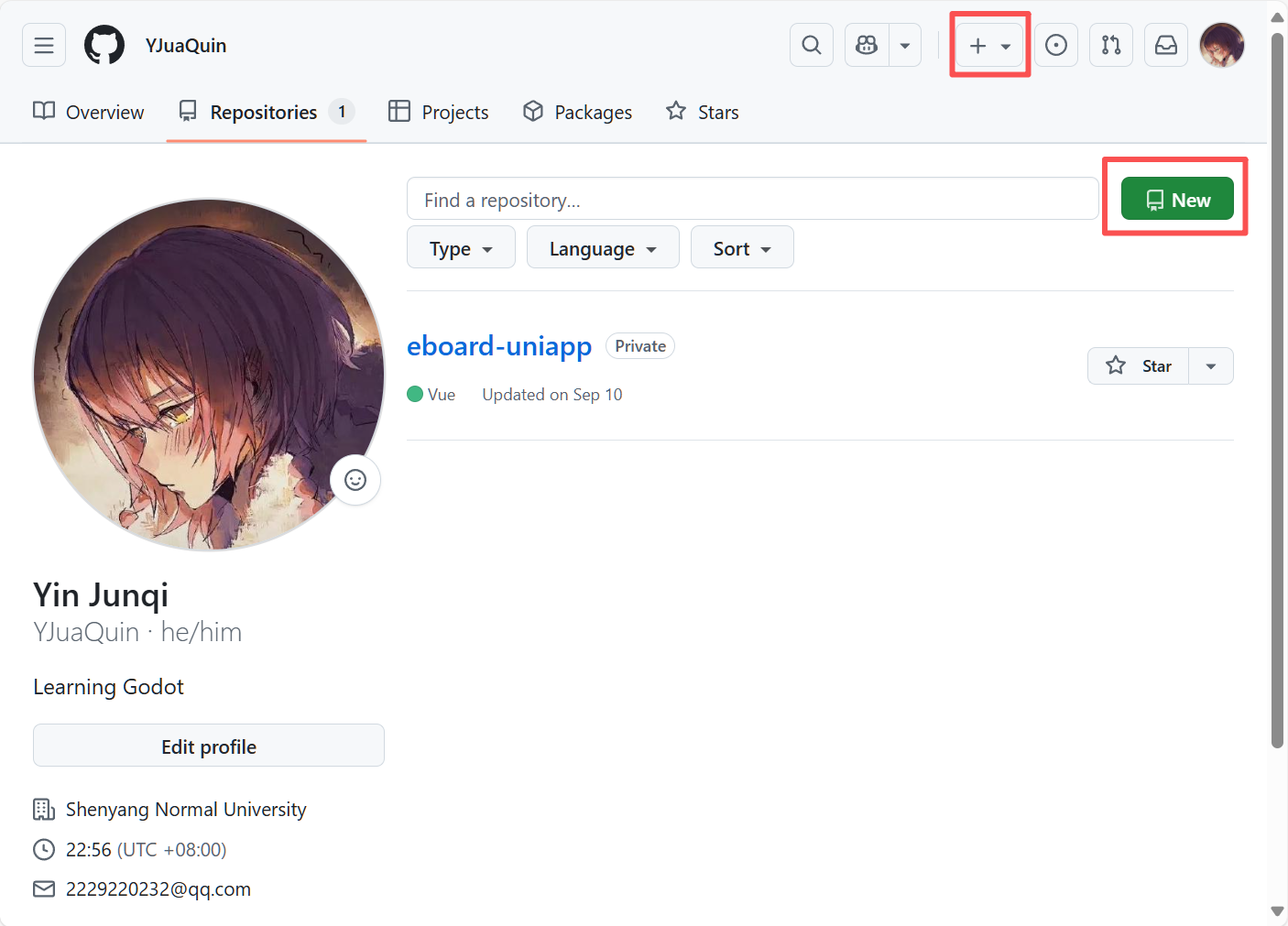Click the GitHub Octocat logo
The height and width of the screenshot is (926, 1288).
point(104,45)
